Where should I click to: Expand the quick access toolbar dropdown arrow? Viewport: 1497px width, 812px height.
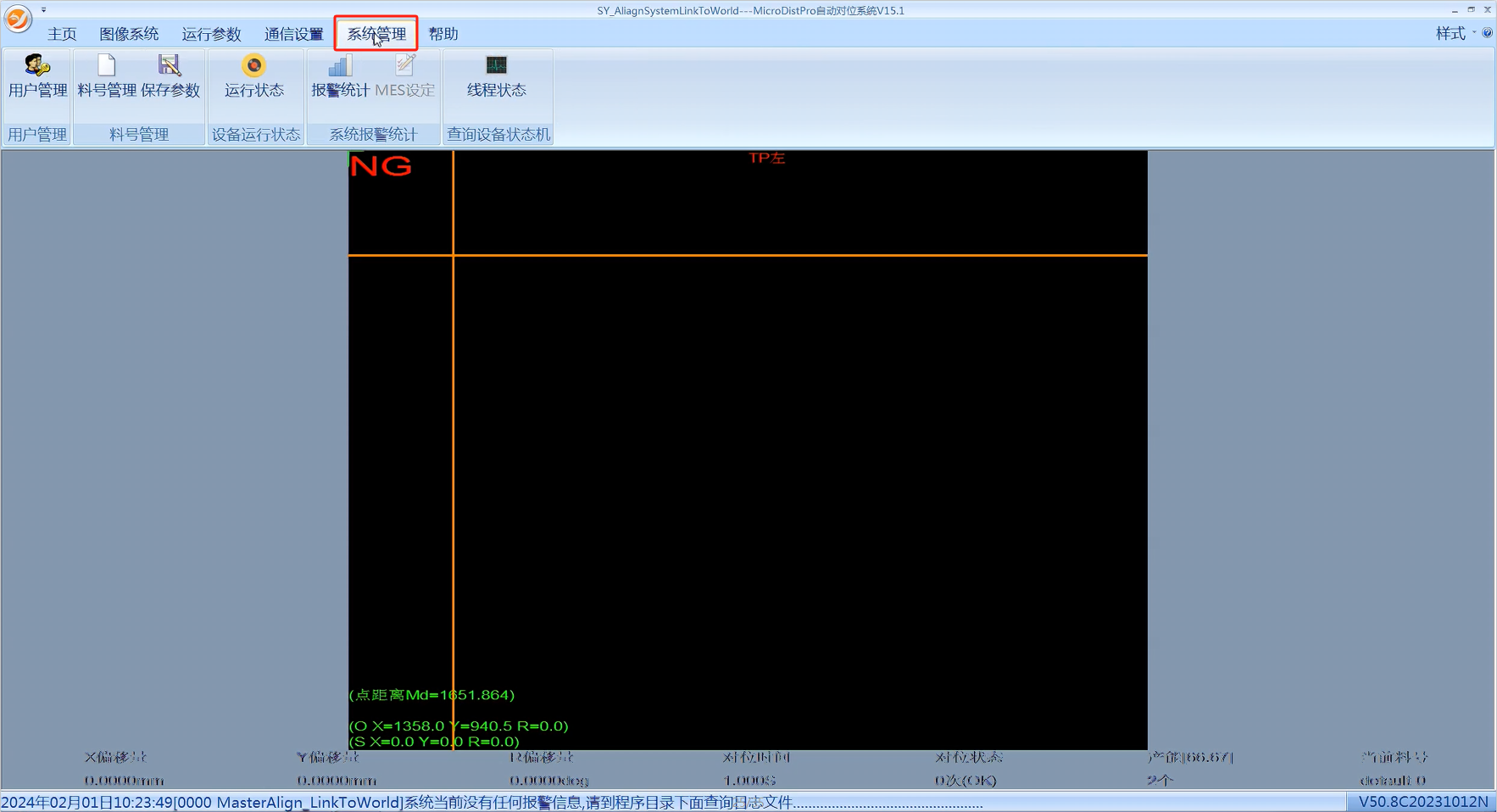pos(44,10)
